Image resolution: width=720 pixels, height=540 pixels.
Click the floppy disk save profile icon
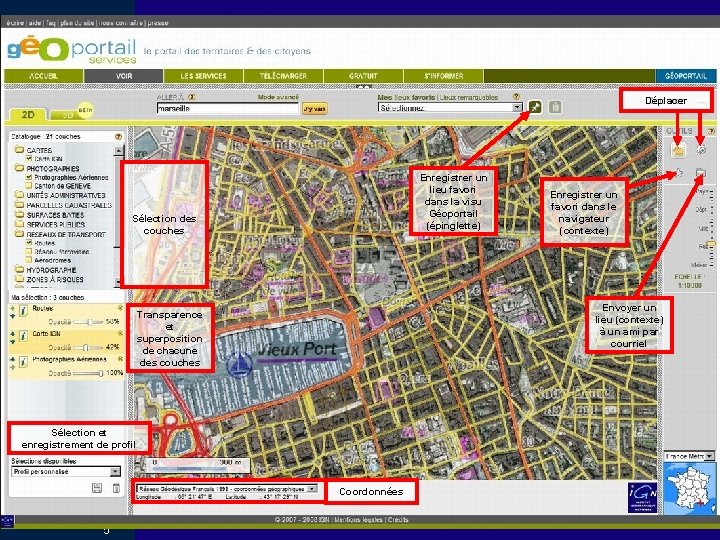[x=97, y=488]
